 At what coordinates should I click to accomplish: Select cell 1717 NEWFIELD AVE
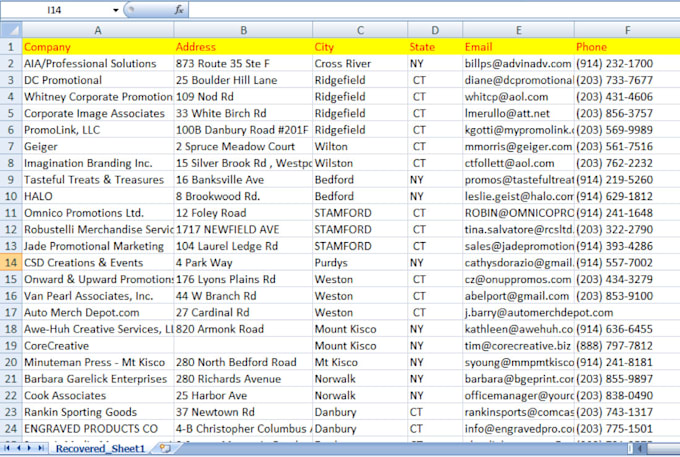tap(243, 230)
